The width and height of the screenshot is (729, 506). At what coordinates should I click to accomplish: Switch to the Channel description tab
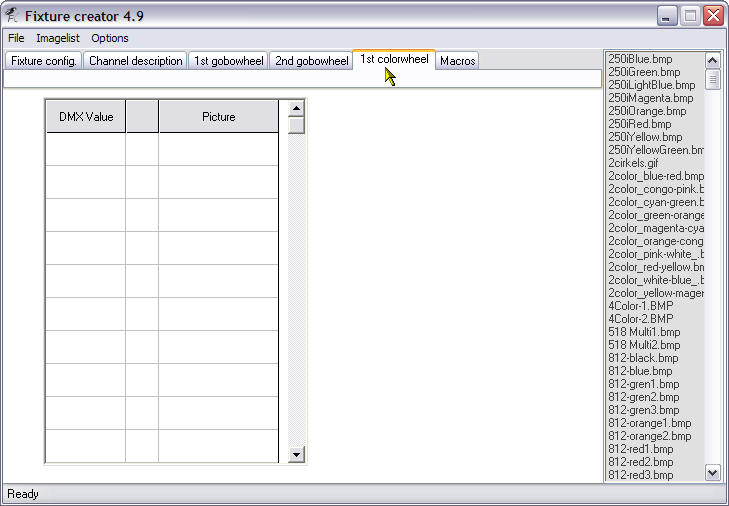[x=135, y=61]
